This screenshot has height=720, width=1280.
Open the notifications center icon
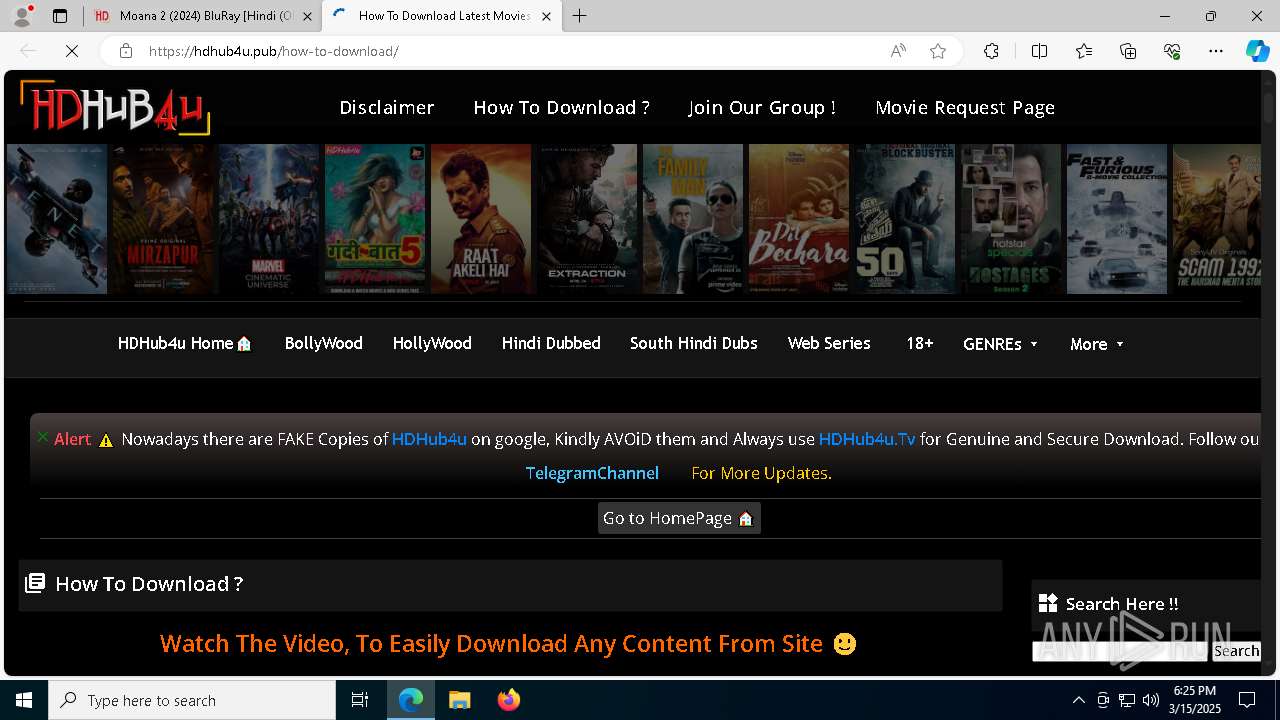pos(1247,700)
